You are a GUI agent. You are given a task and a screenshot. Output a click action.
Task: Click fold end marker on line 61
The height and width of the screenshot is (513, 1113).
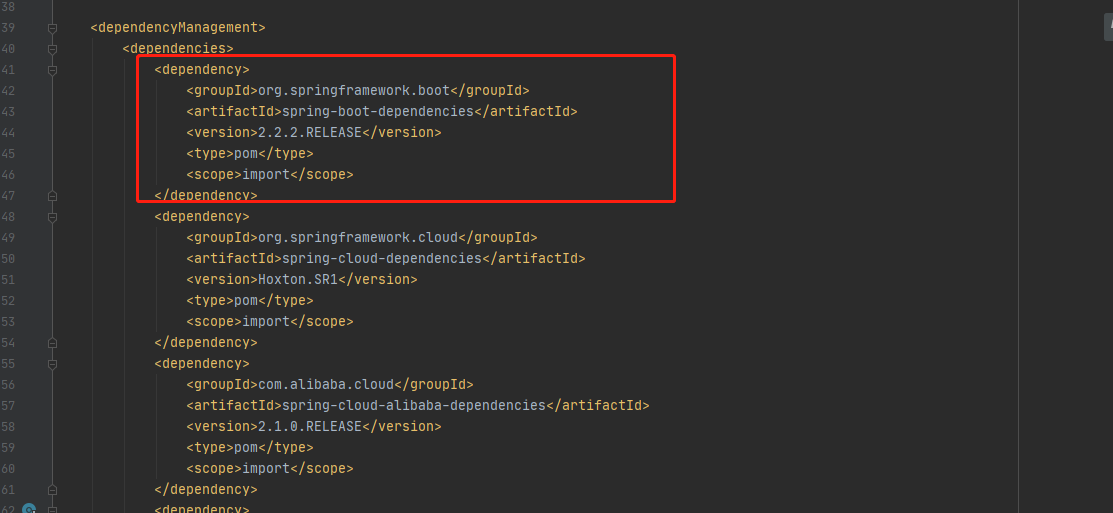[52, 490]
